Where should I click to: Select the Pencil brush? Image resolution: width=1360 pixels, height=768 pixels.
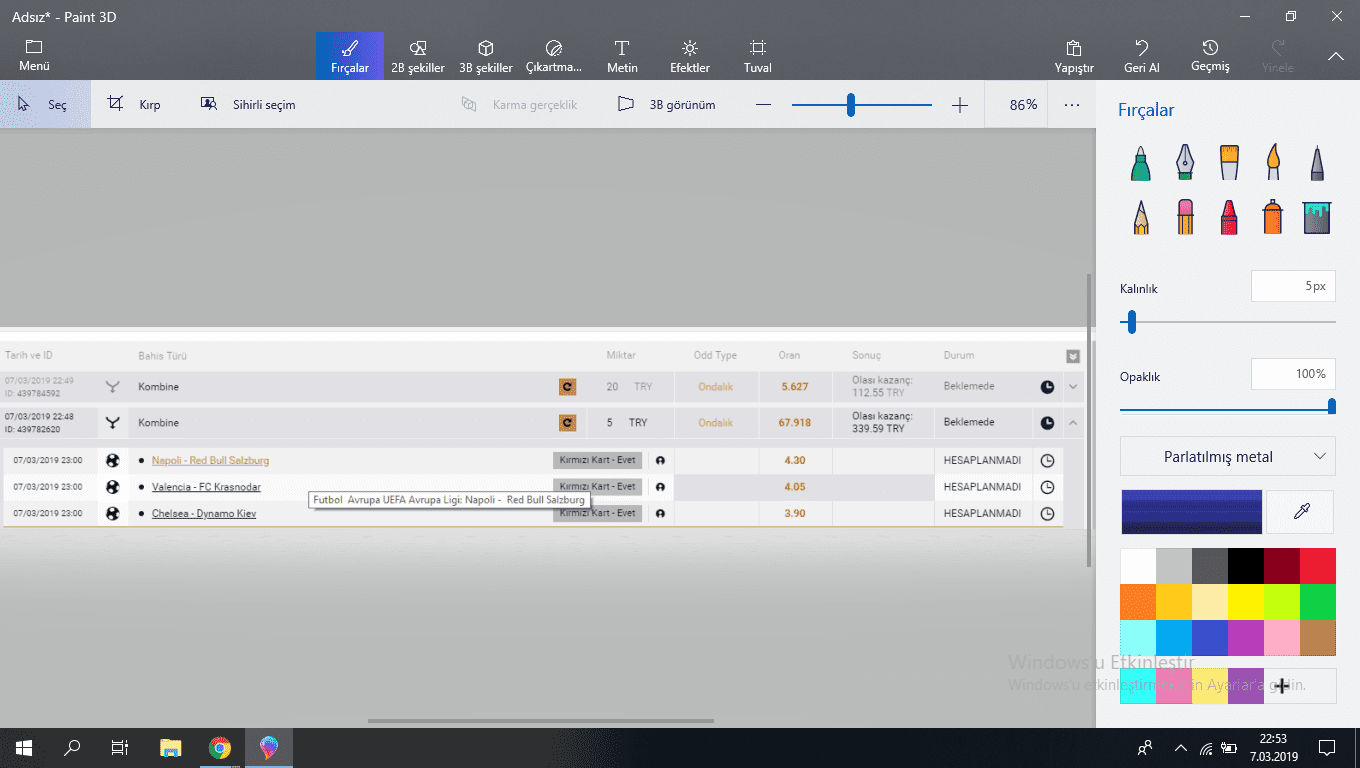point(1141,217)
